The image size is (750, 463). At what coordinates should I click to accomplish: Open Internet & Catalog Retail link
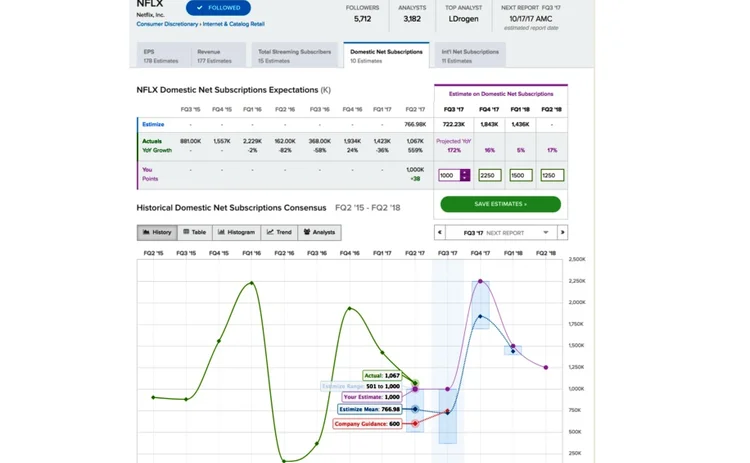233,24
